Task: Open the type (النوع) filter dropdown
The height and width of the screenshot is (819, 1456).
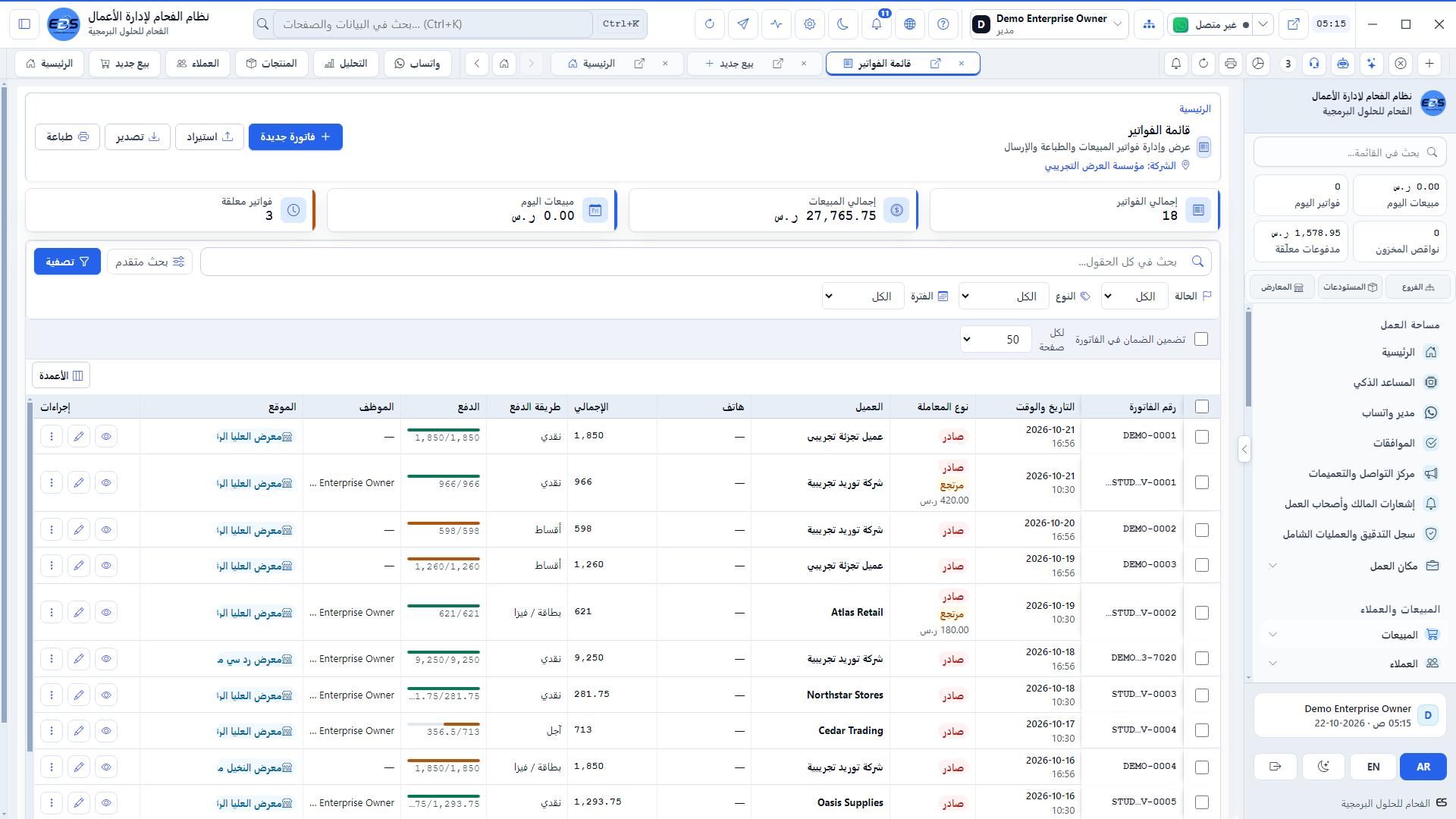Action: [x=1004, y=297]
